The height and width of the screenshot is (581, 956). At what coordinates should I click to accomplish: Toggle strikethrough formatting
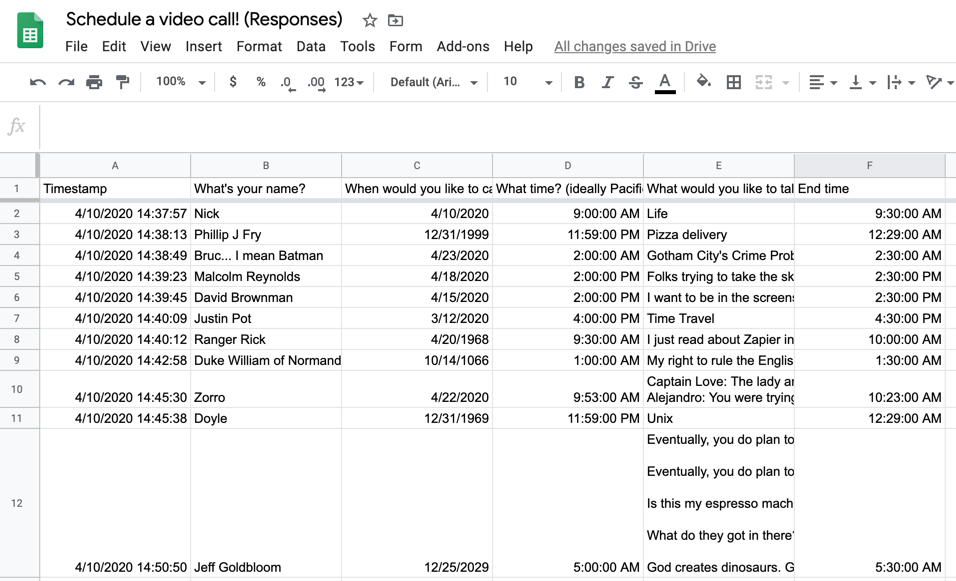(x=635, y=82)
